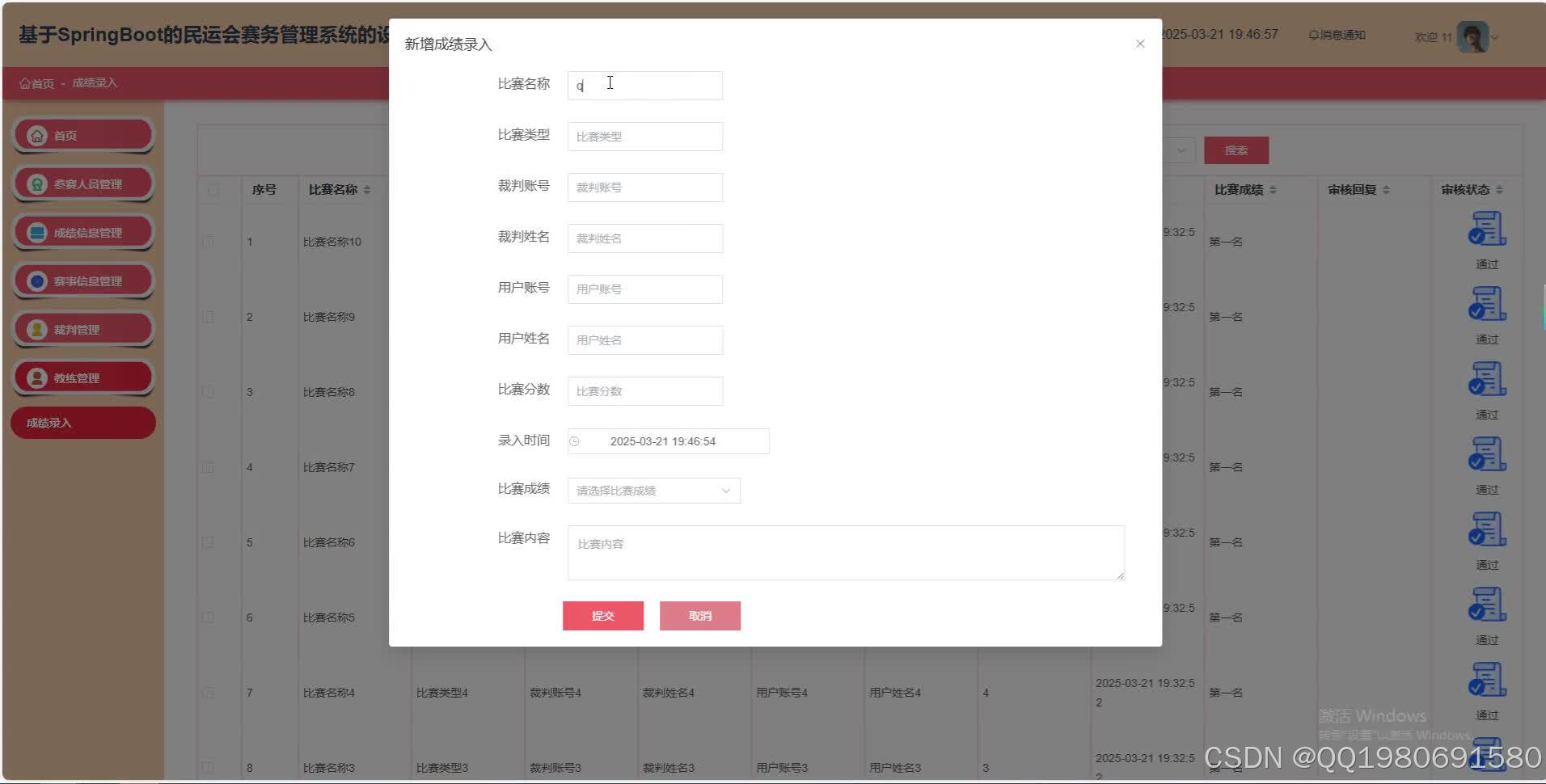
Task: Click the clock icon in 录入时间 field
Action: click(576, 441)
